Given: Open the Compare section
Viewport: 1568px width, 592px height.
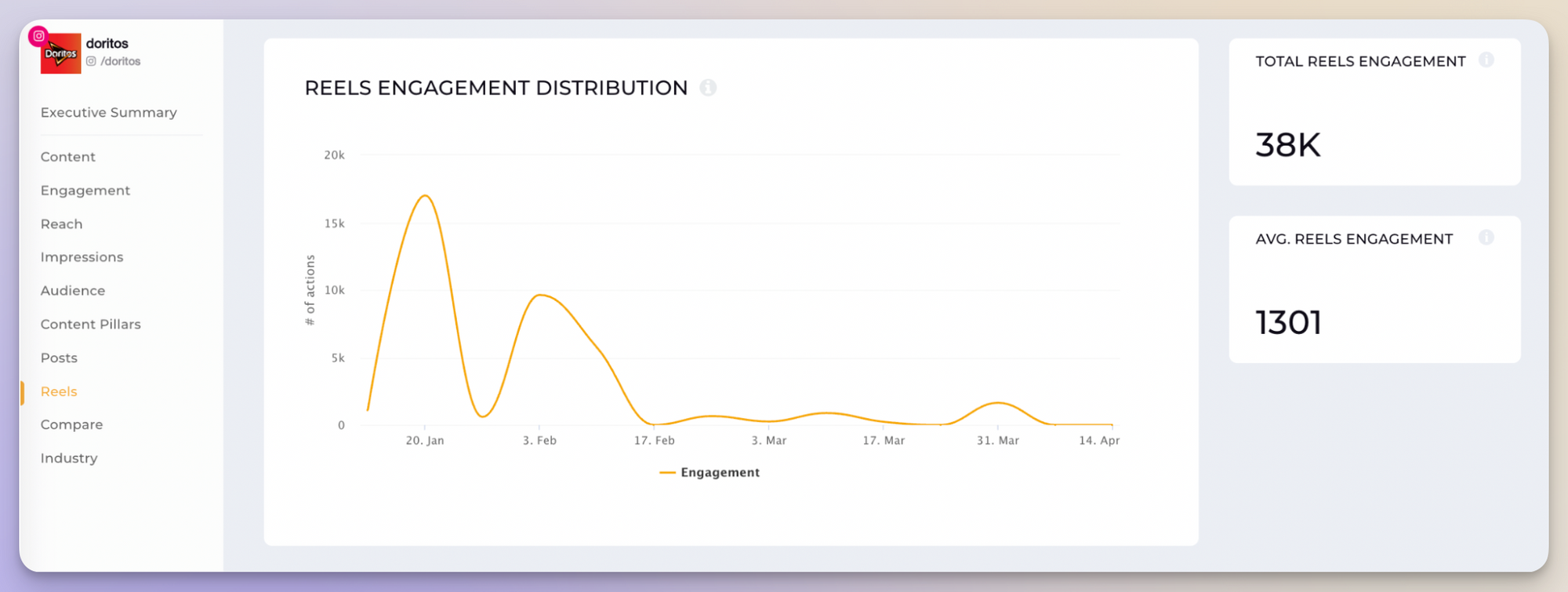Looking at the screenshot, I should [x=72, y=425].
